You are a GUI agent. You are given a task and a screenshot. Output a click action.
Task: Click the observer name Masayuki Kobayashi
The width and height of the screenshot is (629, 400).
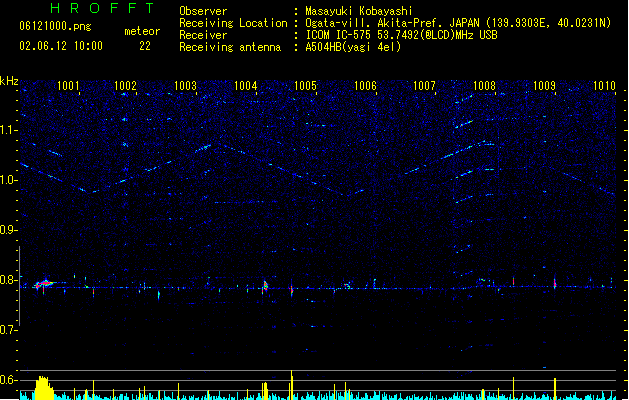359,11
